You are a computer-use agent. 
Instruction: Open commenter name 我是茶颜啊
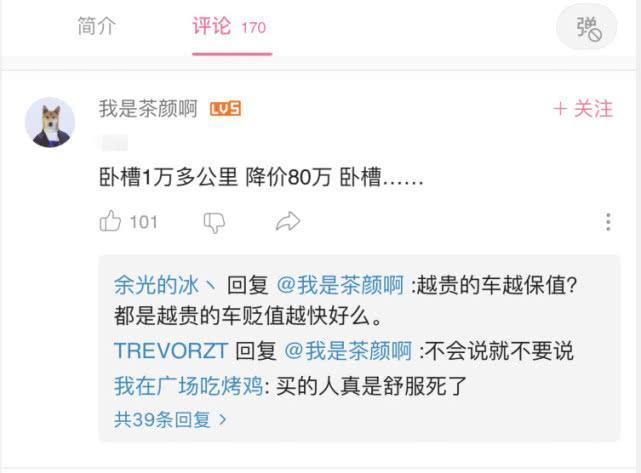coord(148,109)
